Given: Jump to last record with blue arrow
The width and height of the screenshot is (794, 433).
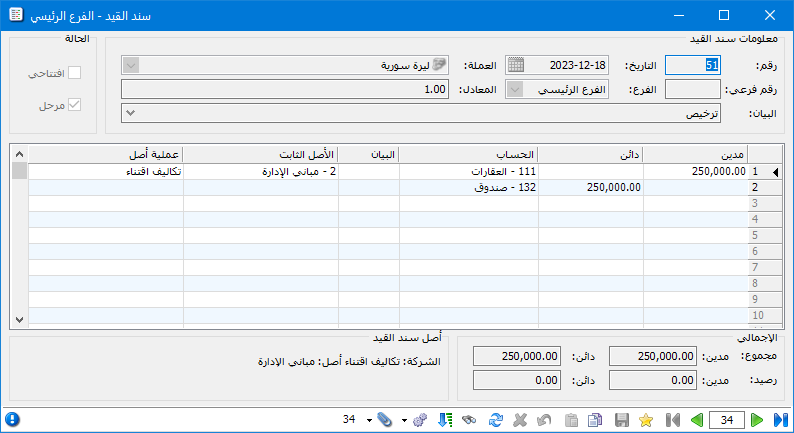Looking at the screenshot, I should [781, 420].
